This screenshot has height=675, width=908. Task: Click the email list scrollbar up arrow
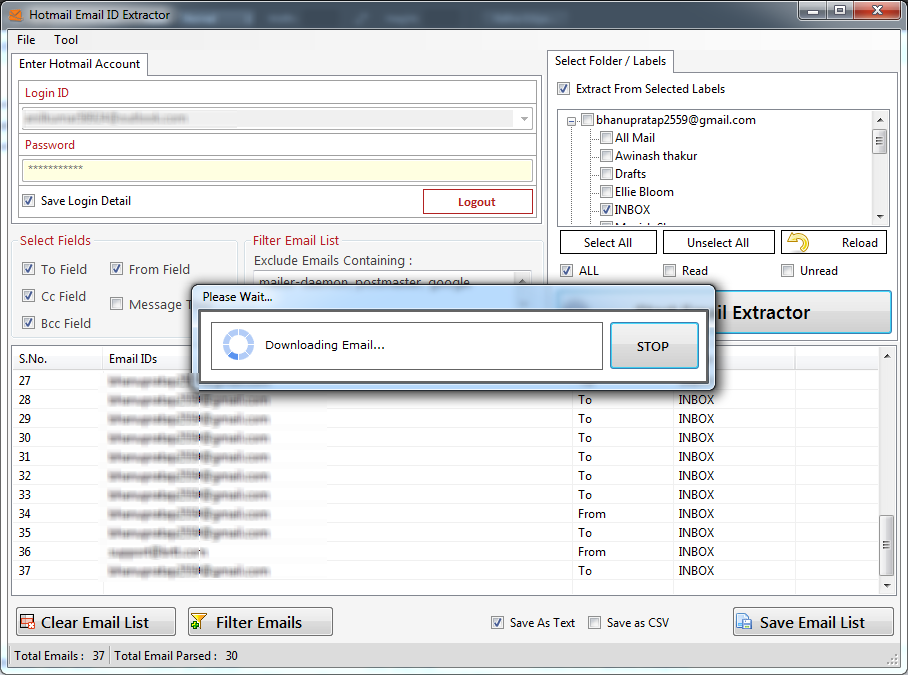point(887,356)
